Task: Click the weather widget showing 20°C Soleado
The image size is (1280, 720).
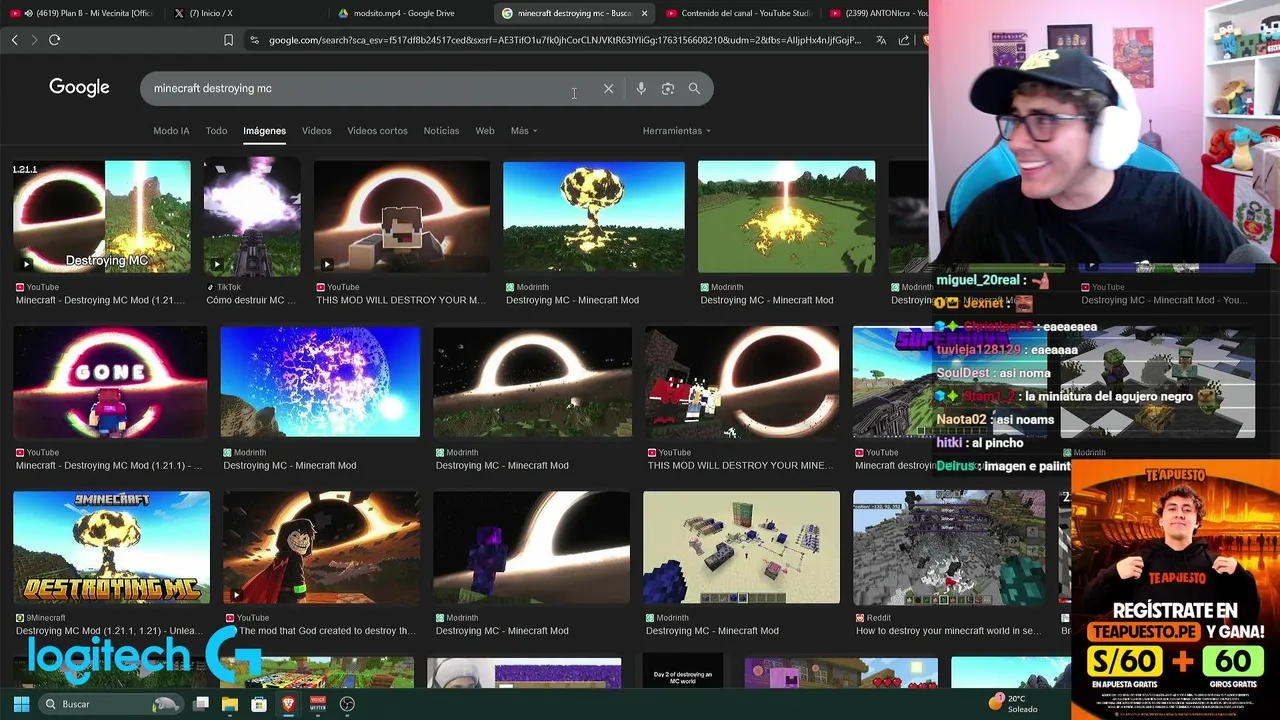Action: (1015, 704)
